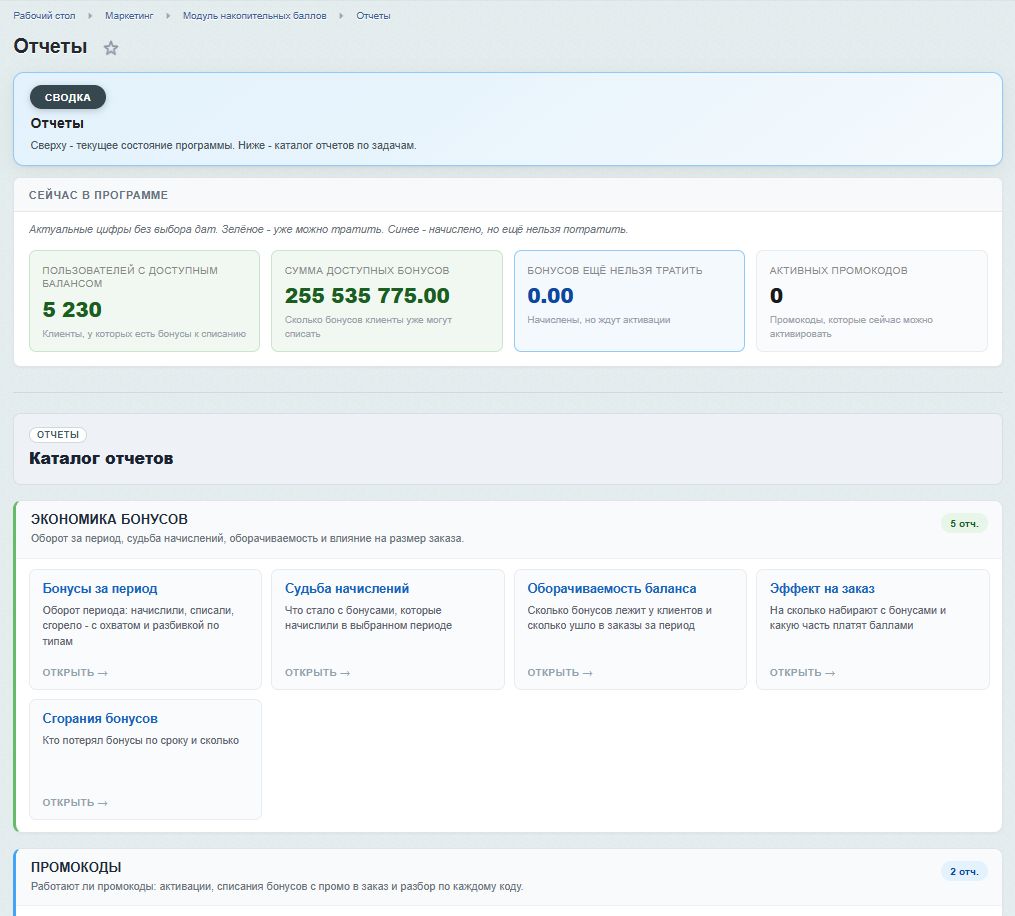Click the Каталог отчетов heading
This screenshot has width=1015, height=916.
click(x=101, y=458)
